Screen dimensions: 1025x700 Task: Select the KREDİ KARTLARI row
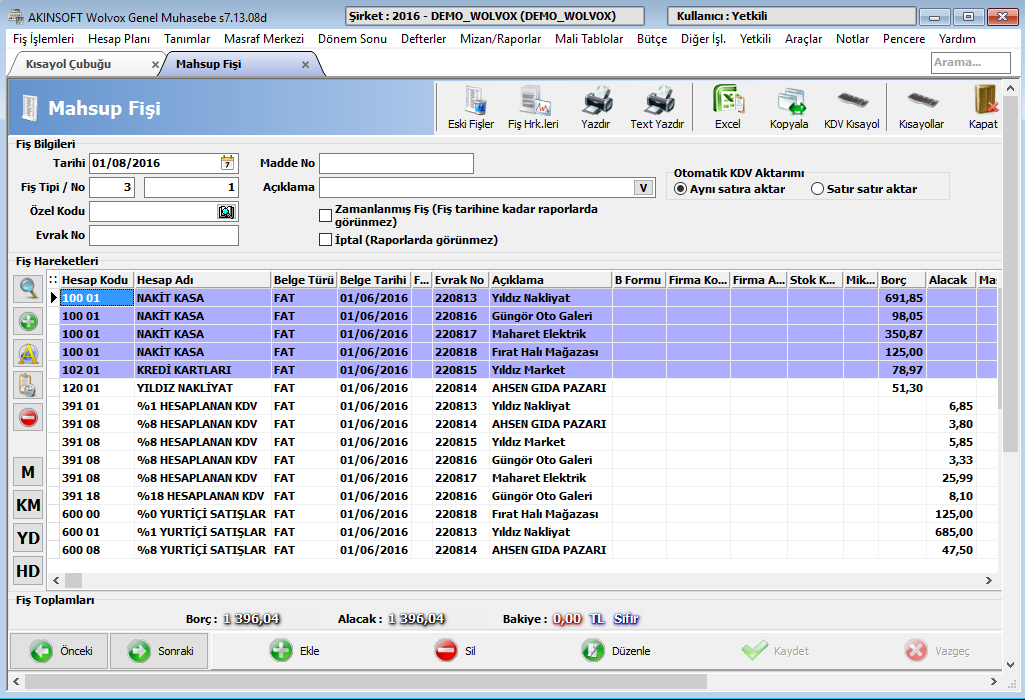point(528,370)
